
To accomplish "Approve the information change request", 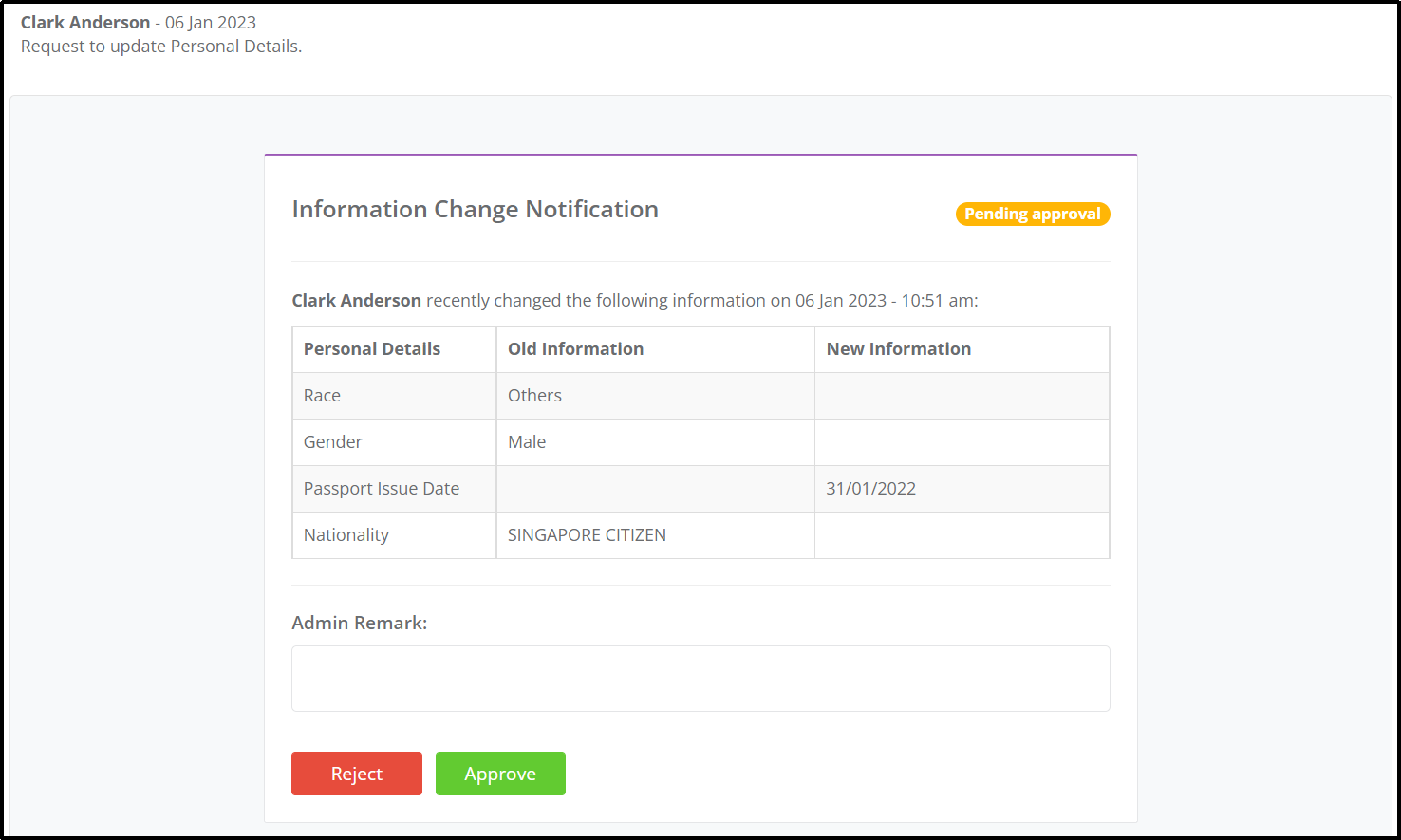I will 500,774.
